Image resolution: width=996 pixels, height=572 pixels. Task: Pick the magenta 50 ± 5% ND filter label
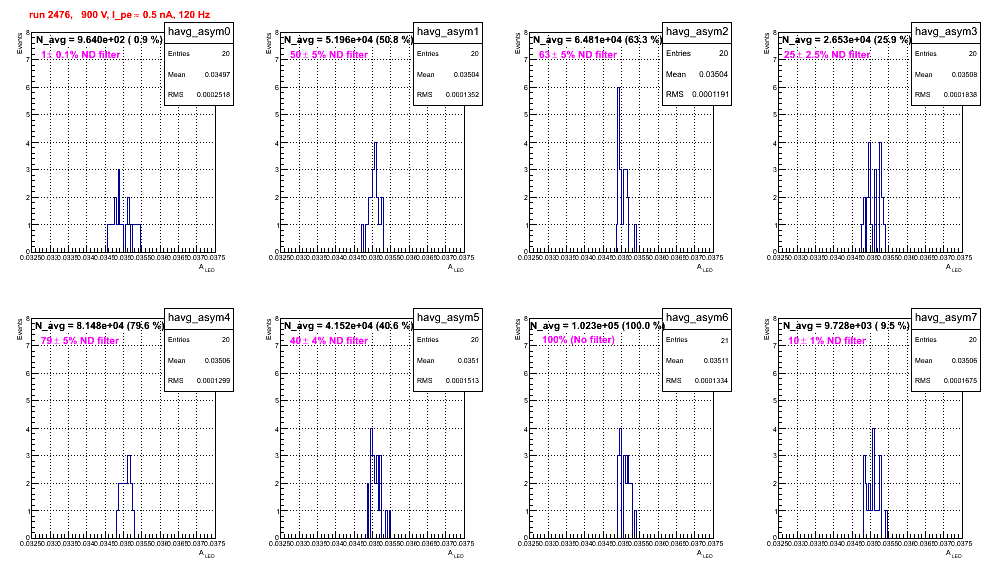[329, 55]
